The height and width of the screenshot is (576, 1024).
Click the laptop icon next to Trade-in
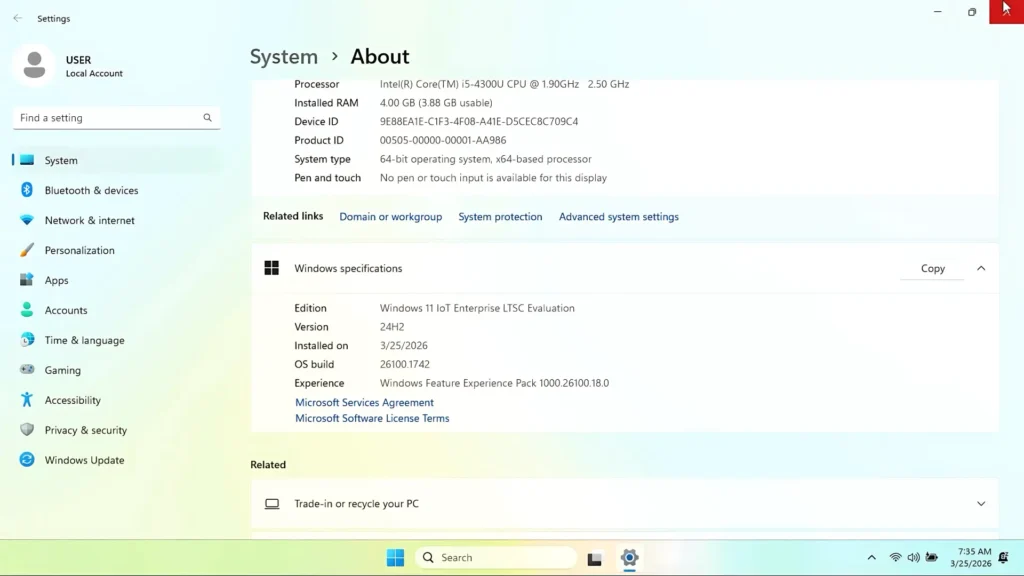point(272,504)
